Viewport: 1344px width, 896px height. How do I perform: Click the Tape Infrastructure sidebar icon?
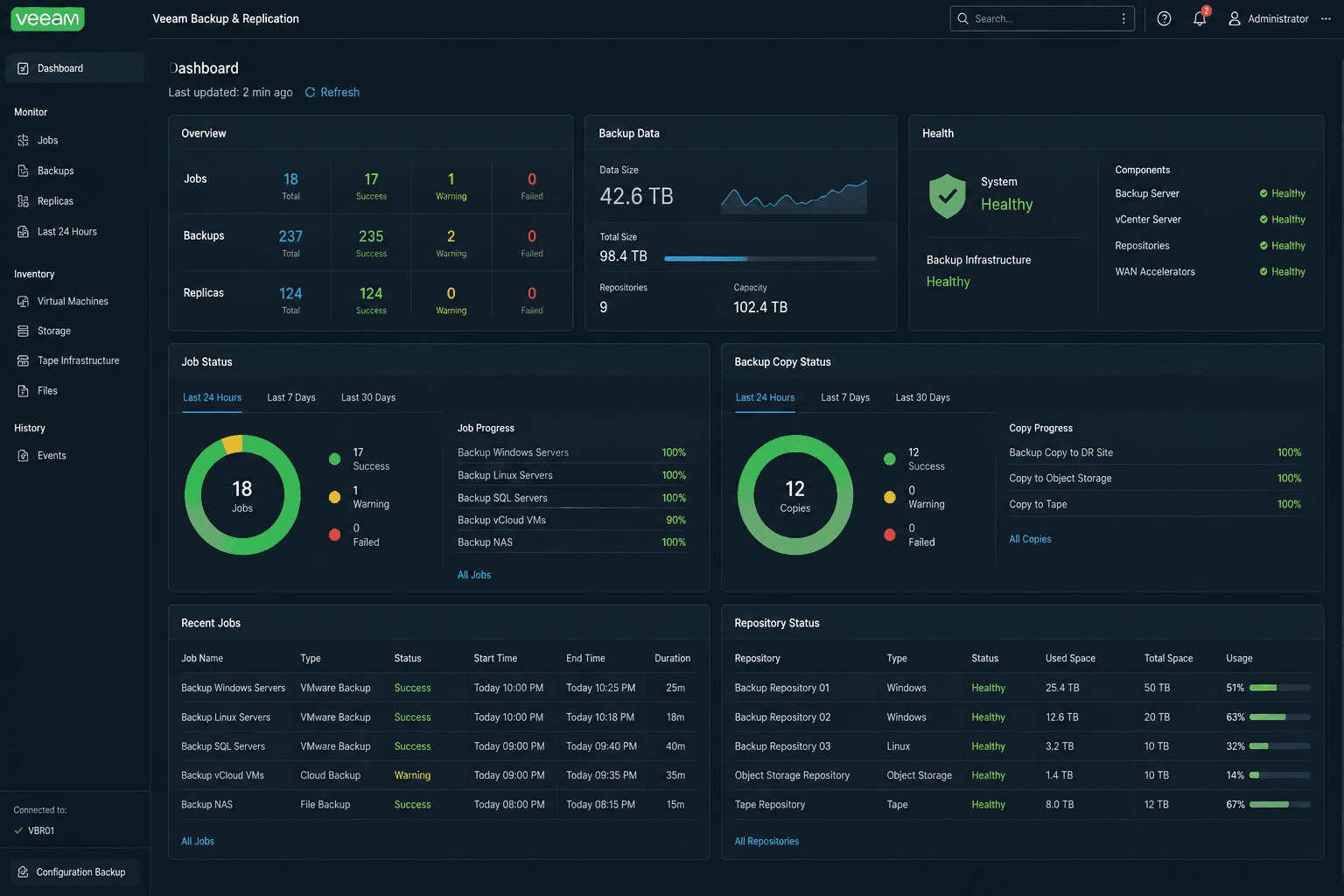pos(24,360)
